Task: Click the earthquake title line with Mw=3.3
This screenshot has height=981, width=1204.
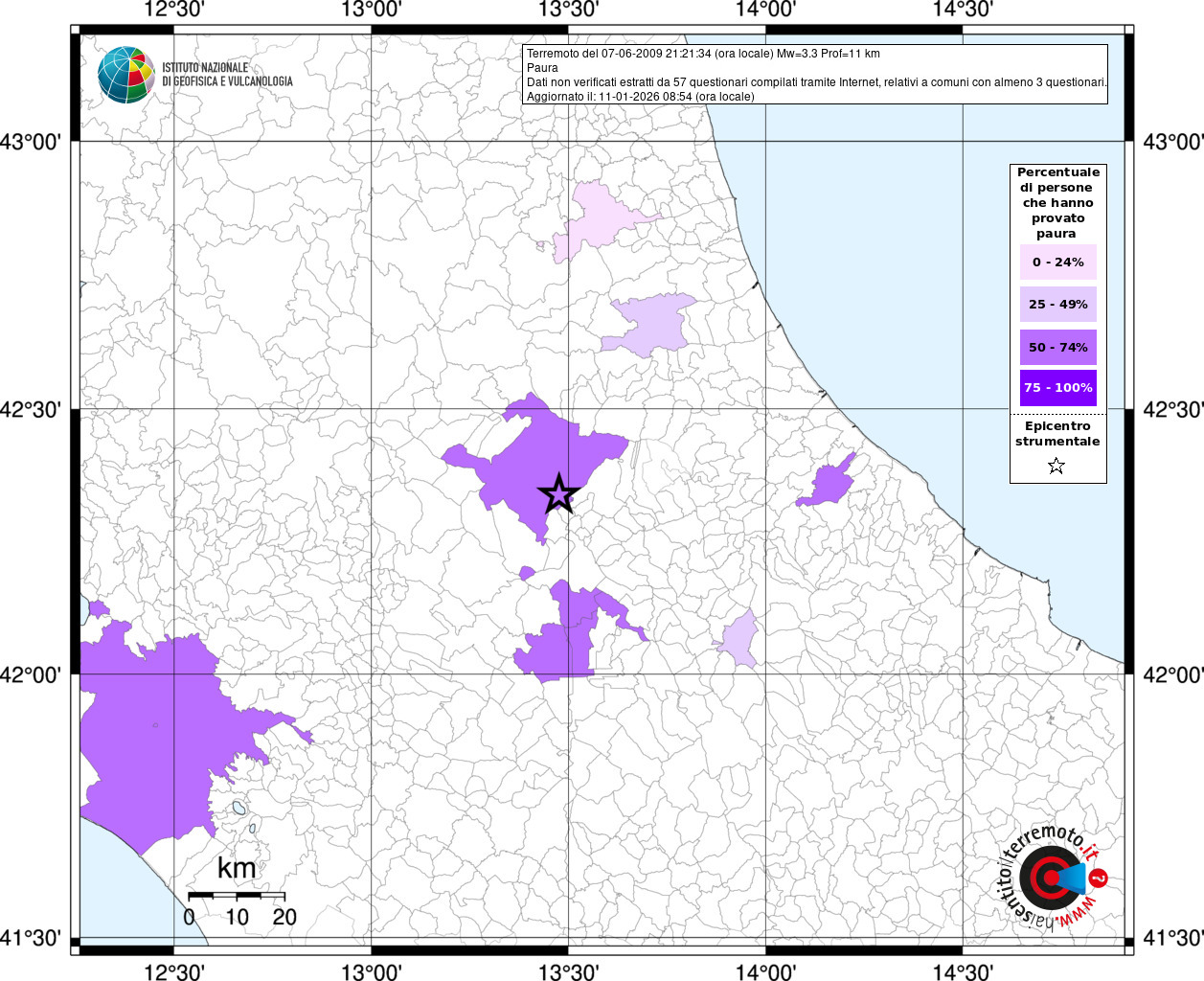Action: 703,54
